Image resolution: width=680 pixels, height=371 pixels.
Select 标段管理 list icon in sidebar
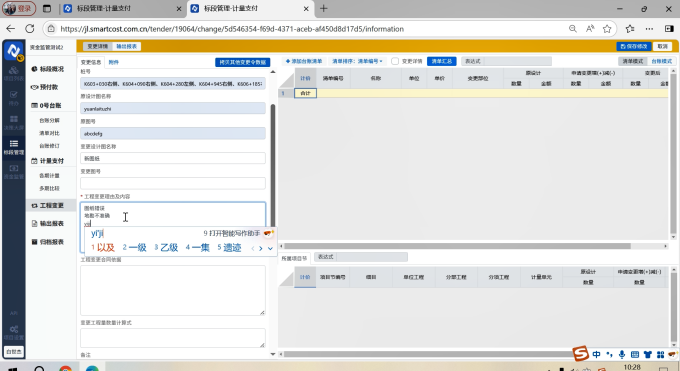(13, 147)
